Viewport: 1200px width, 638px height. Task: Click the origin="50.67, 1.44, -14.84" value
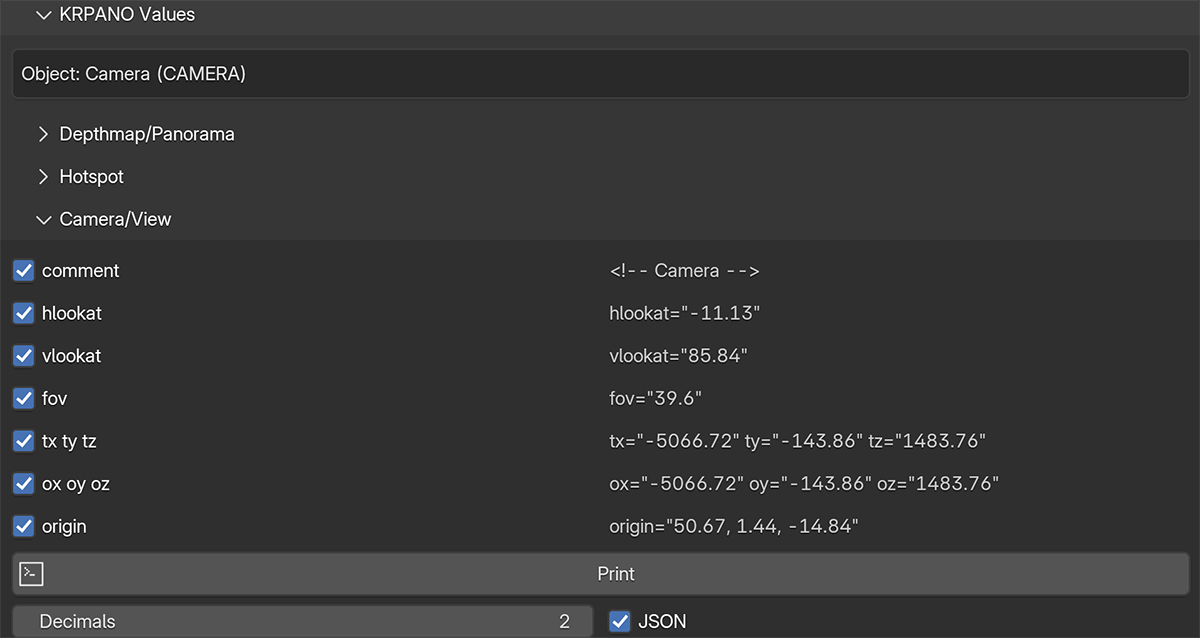(x=734, y=526)
